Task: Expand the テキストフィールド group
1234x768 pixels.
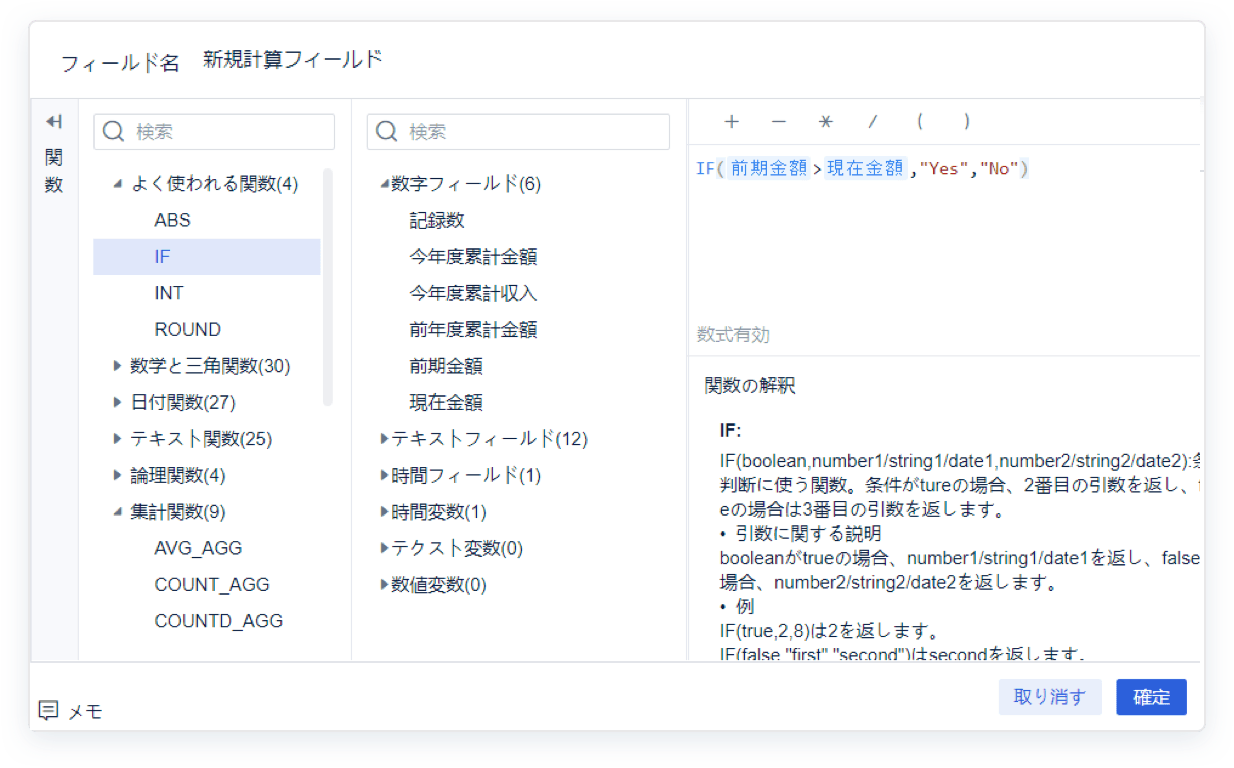Action: point(384,439)
